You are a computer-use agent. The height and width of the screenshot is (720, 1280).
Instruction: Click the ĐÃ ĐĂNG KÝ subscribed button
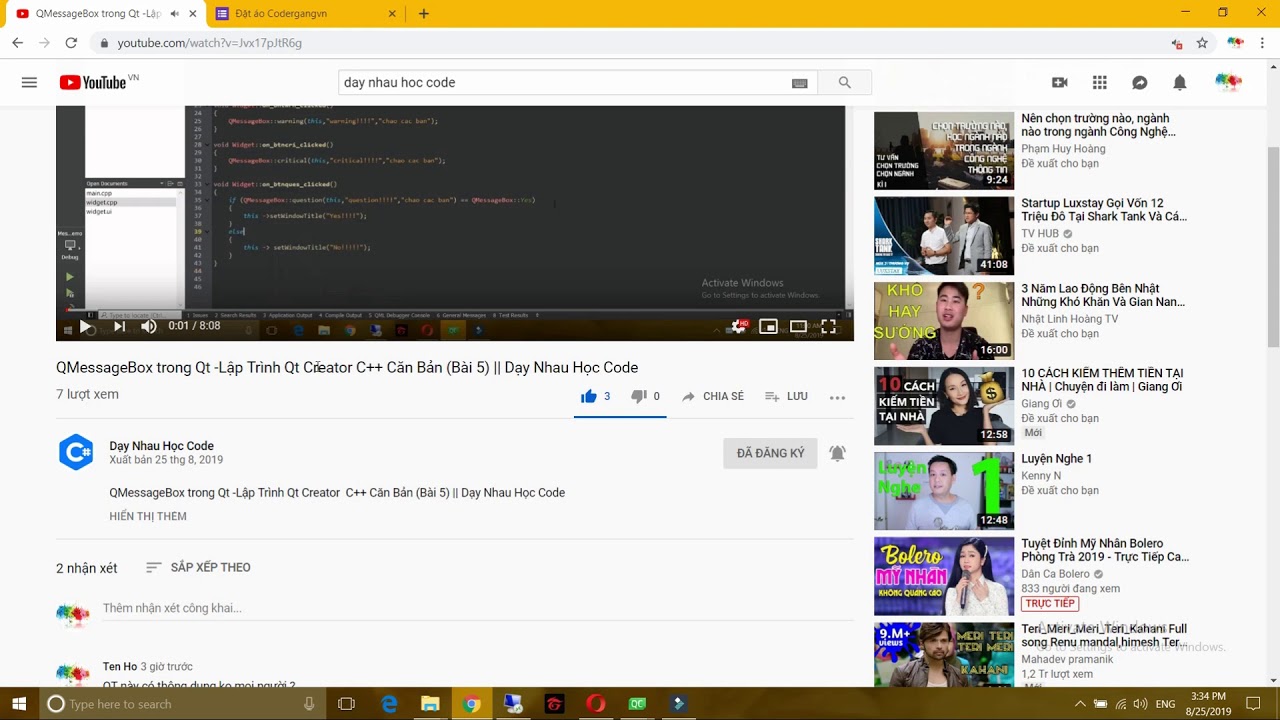pos(770,453)
